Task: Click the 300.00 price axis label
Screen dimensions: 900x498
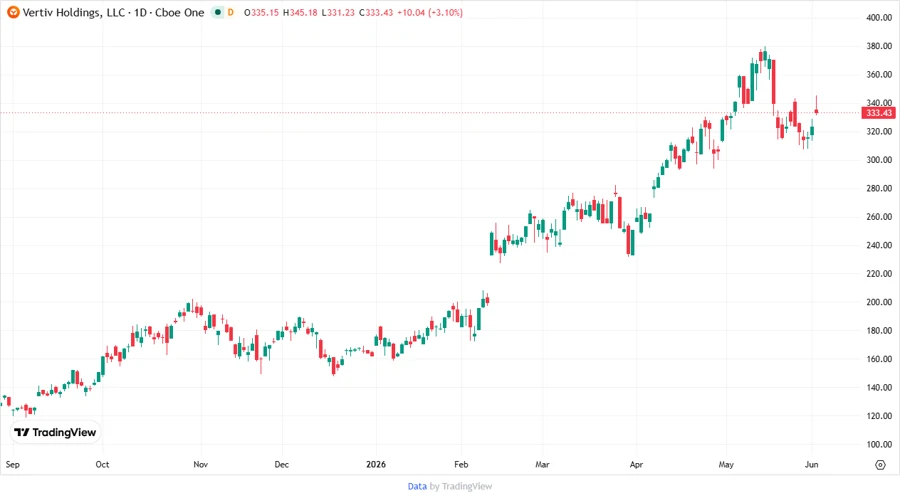Action: pyautogui.click(x=879, y=159)
